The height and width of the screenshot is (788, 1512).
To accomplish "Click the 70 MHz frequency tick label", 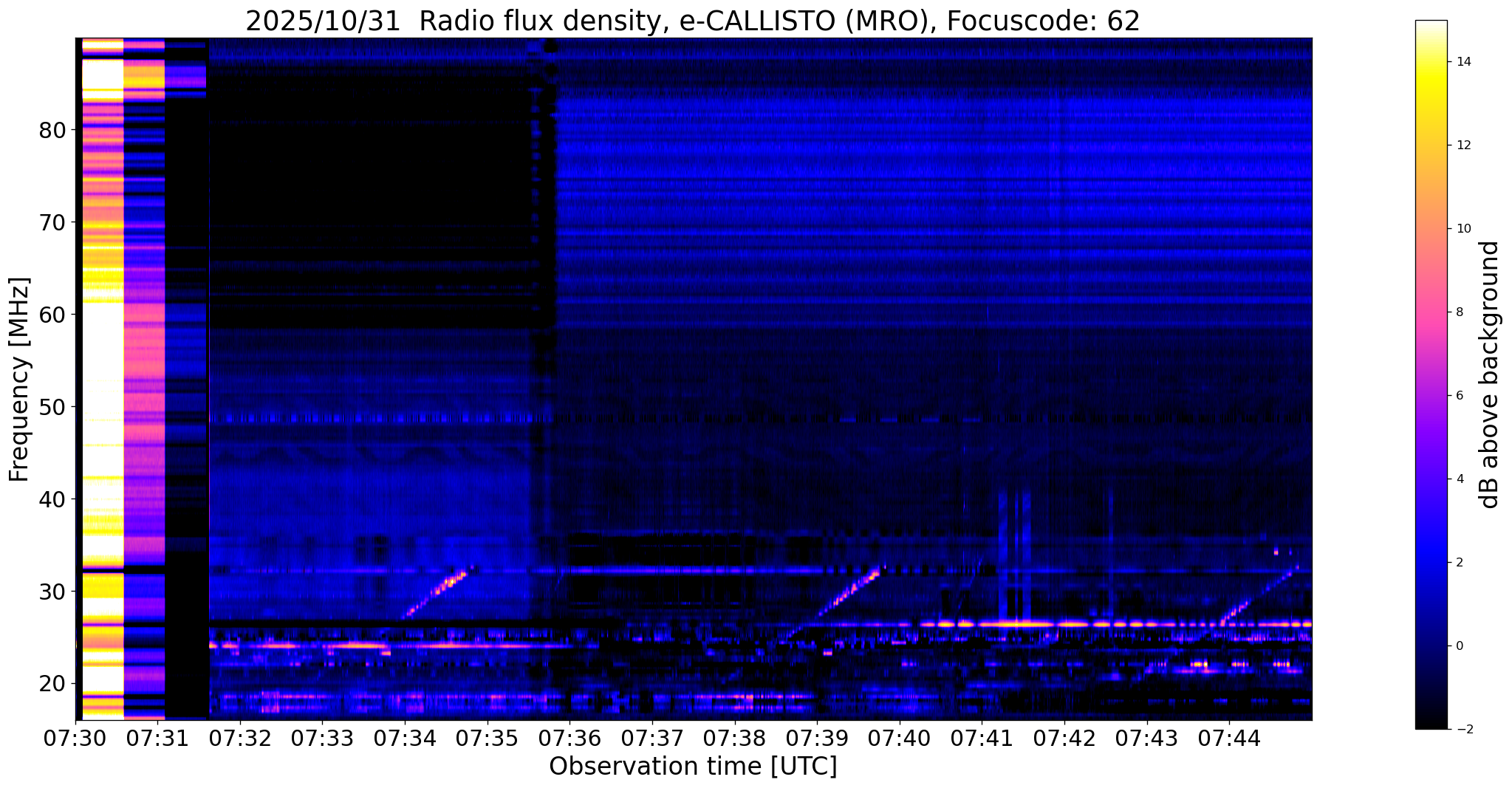I will pos(52,222).
